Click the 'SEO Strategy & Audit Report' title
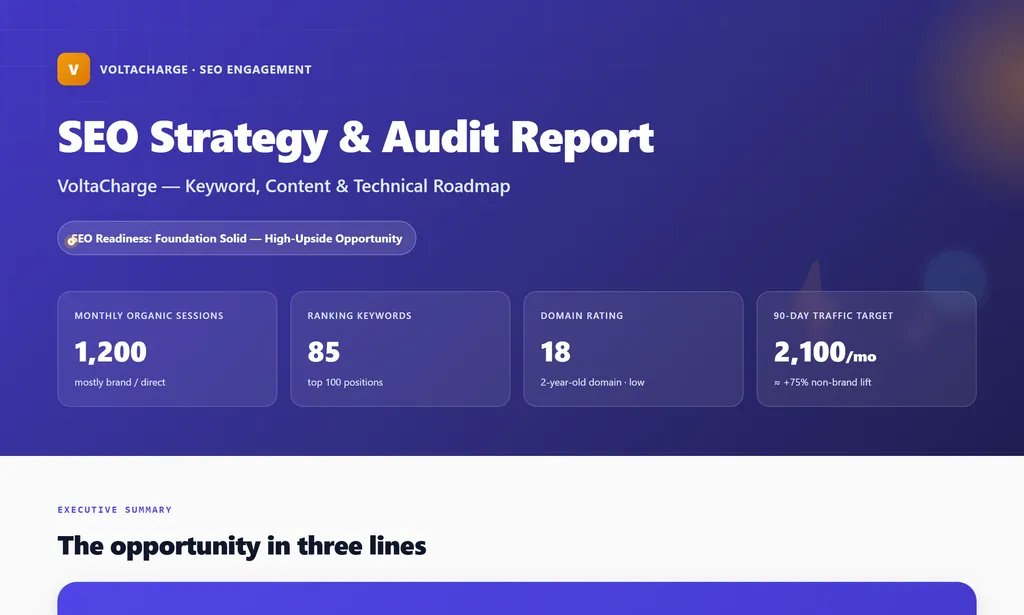Screen dimensions: 1024x615 coord(356,138)
